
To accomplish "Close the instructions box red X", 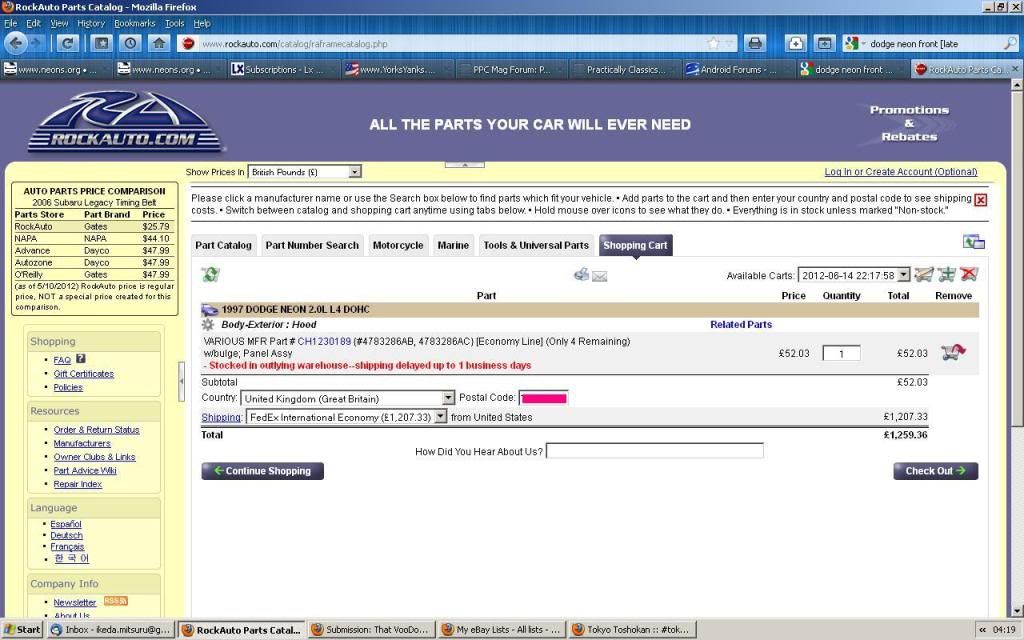I will tap(980, 200).
